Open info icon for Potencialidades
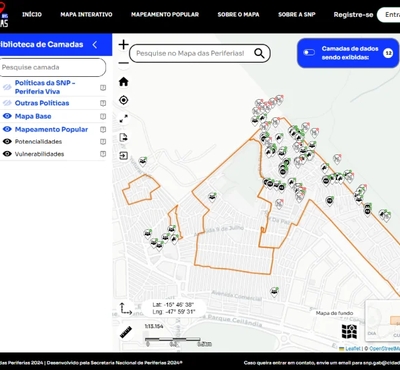This screenshot has height=370, width=400. click(103, 142)
